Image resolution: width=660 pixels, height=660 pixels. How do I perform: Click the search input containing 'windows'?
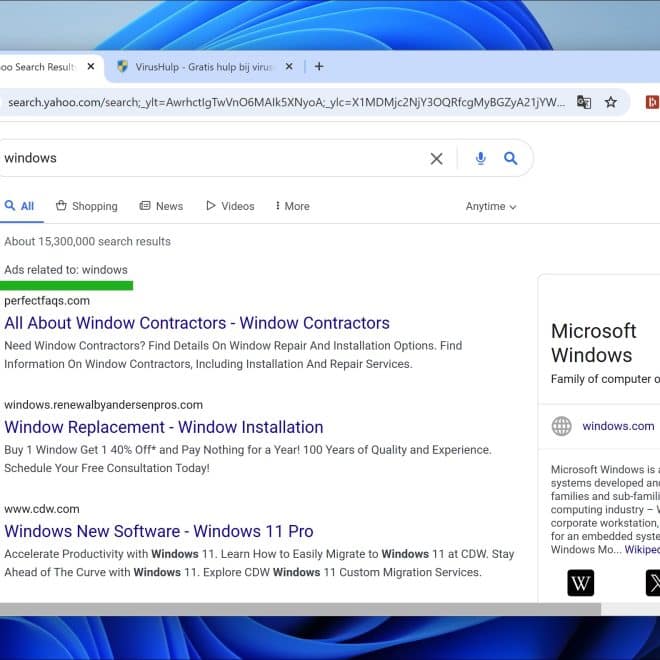(x=200, y=158)
